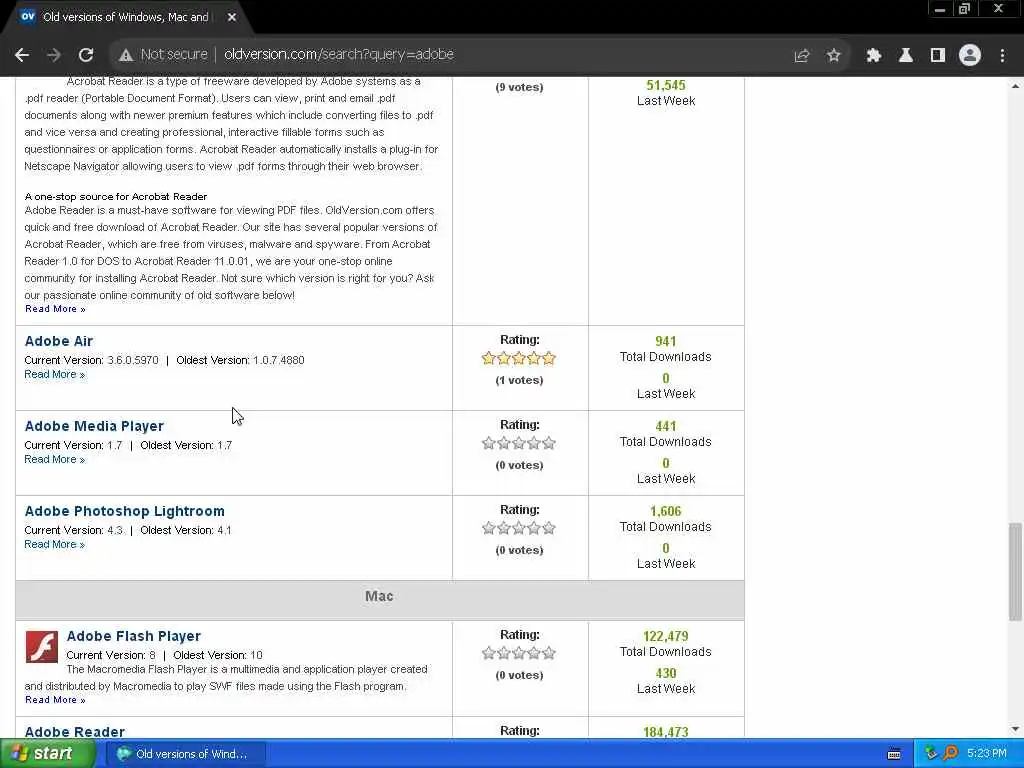Click the (1 votes) text
Screen dimensions: 1024x768
pyautogui.click(x=519, y=380)
